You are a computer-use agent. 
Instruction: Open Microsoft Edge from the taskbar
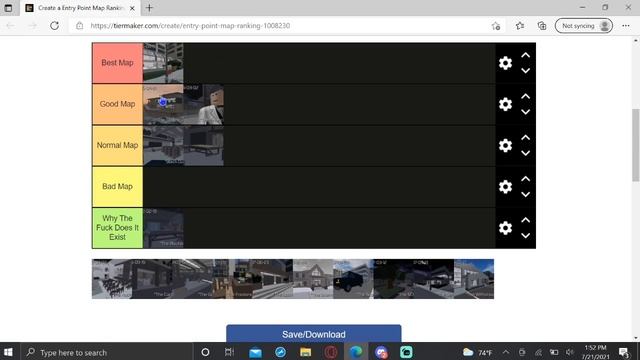pyautogui.click(x=356, y=352)
